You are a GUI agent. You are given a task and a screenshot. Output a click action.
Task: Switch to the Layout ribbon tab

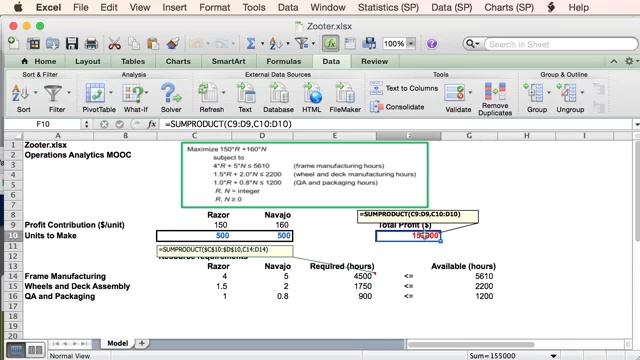(87, 61)
